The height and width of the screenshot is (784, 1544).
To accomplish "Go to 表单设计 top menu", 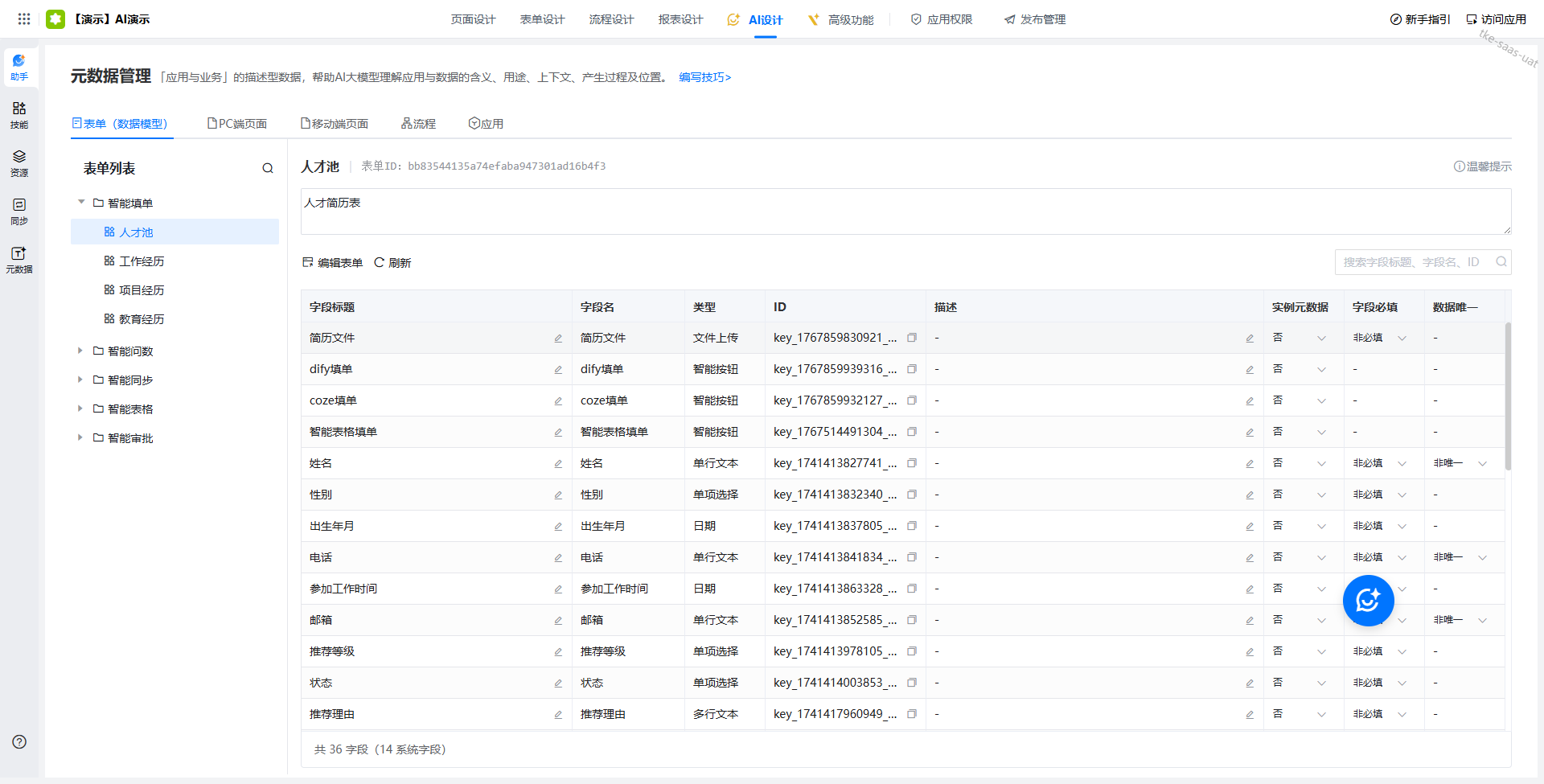I will (x=542, y=19).
